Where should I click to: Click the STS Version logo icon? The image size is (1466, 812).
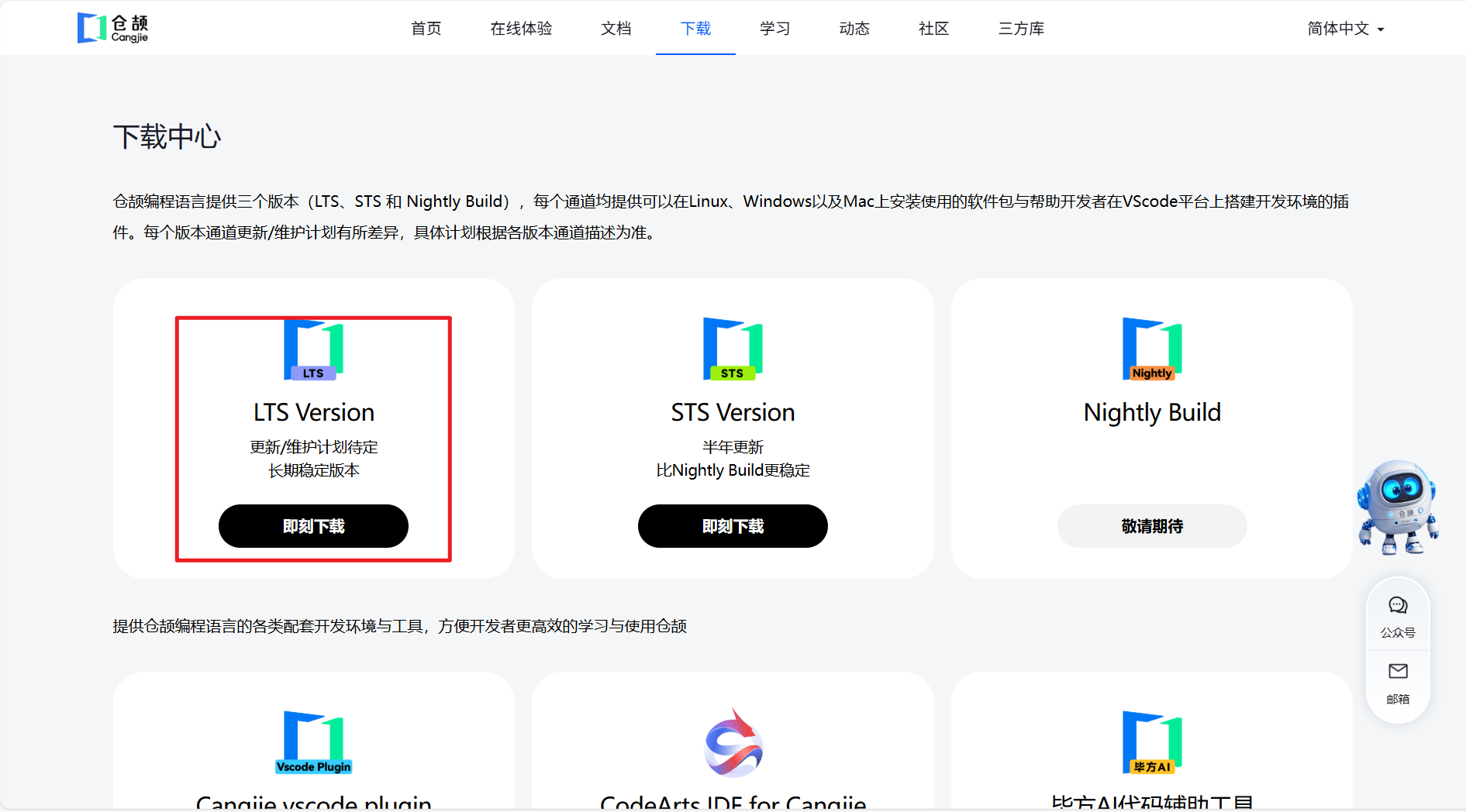click(733, 349)
